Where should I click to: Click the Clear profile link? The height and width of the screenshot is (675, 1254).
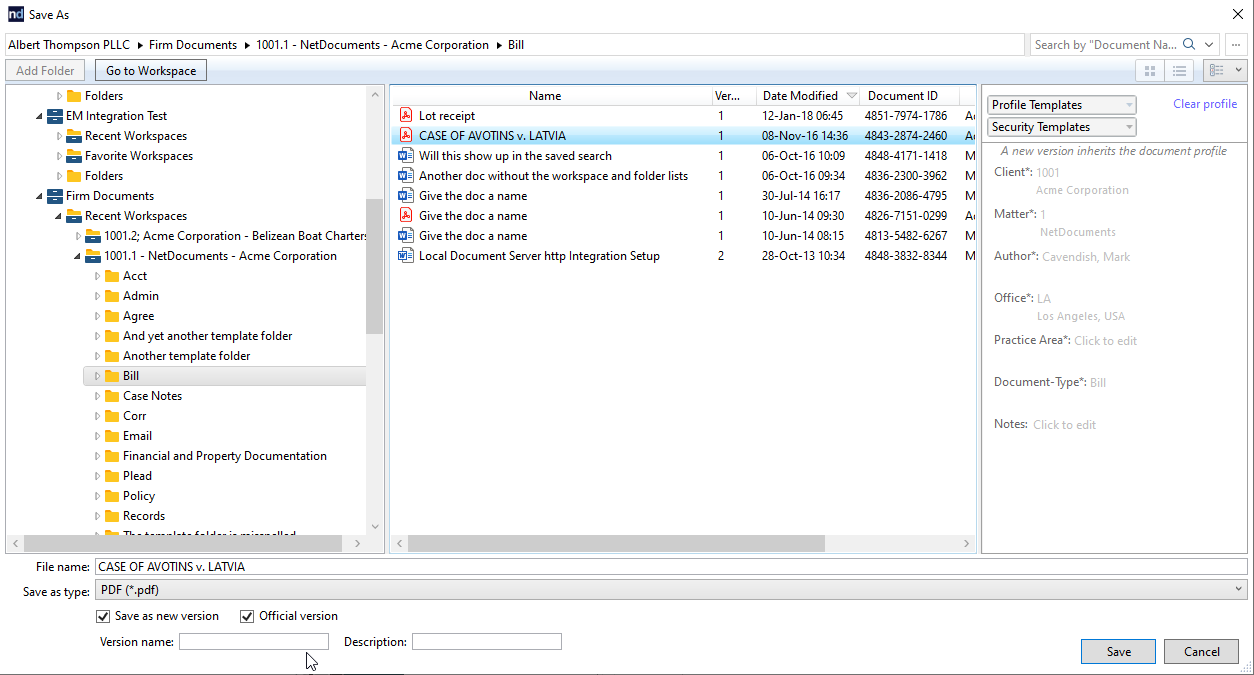point(1204,104)
